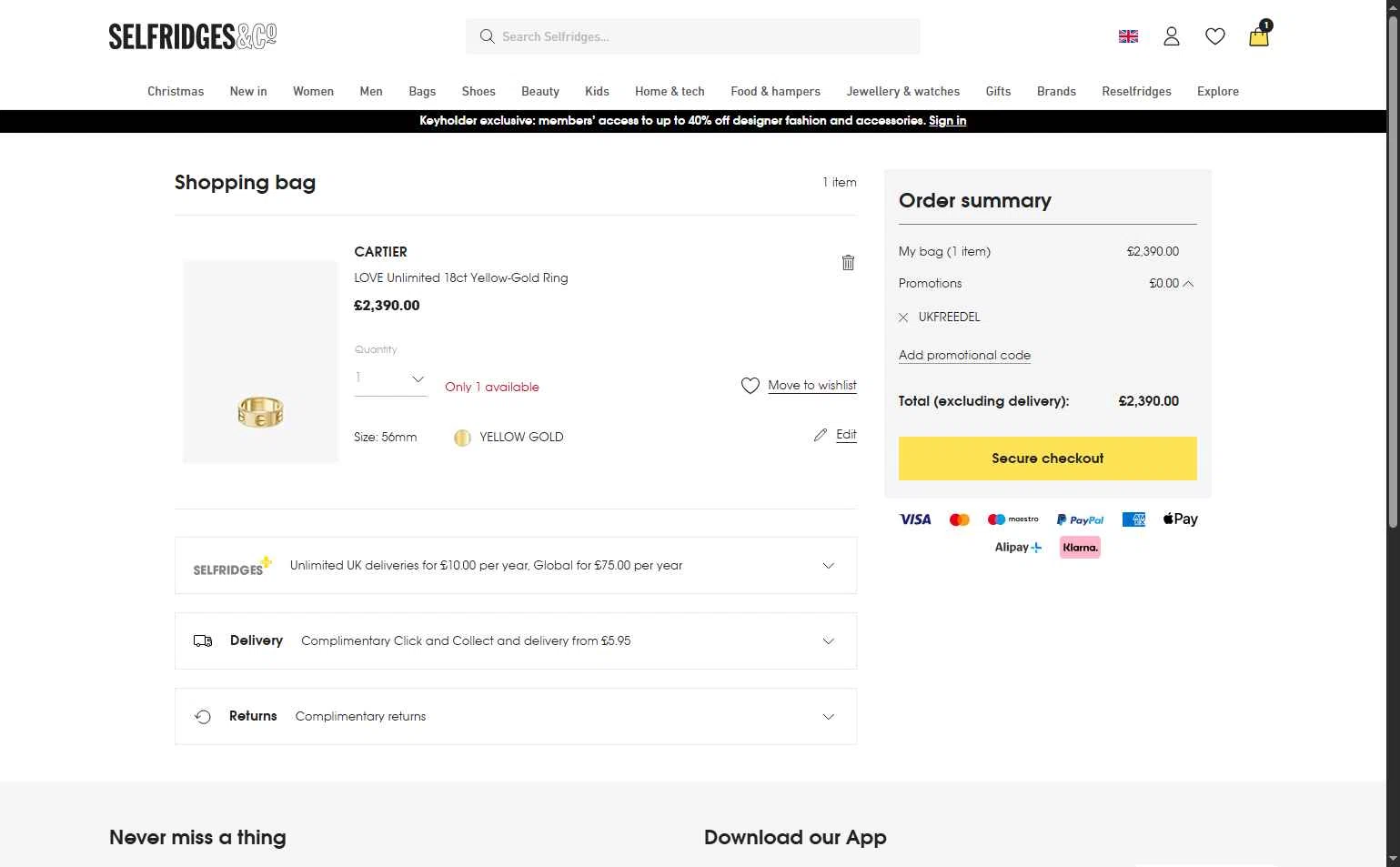Click Add promotional code link
The width and height of the screenshot is (1400, 867).
964,356
